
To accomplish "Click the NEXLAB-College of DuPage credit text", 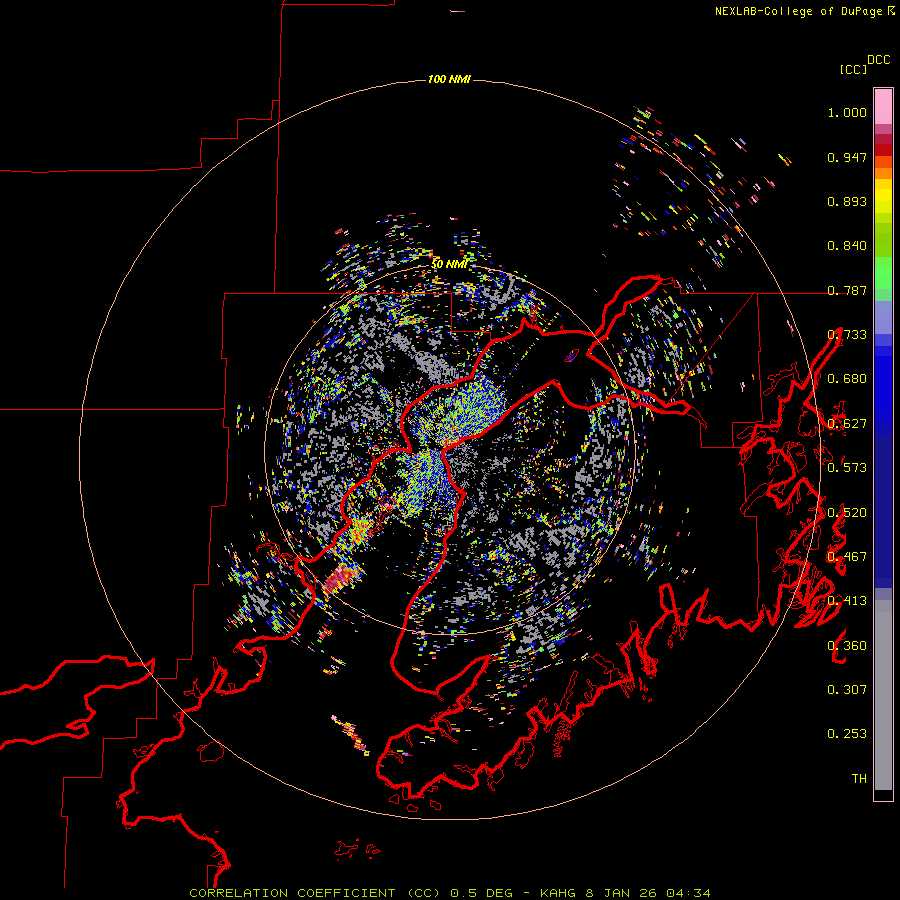I will (804, 11).
